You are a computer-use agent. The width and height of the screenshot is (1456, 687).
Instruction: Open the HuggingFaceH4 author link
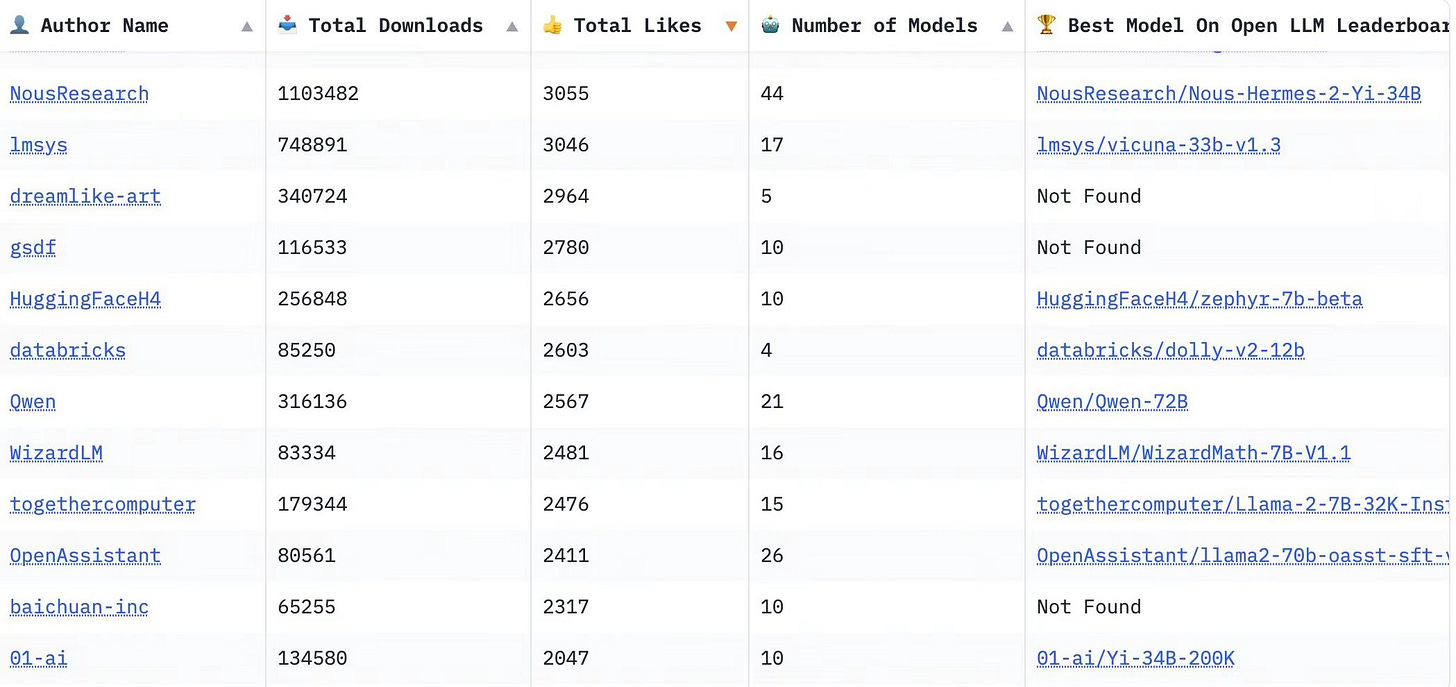tap(85, 299)
